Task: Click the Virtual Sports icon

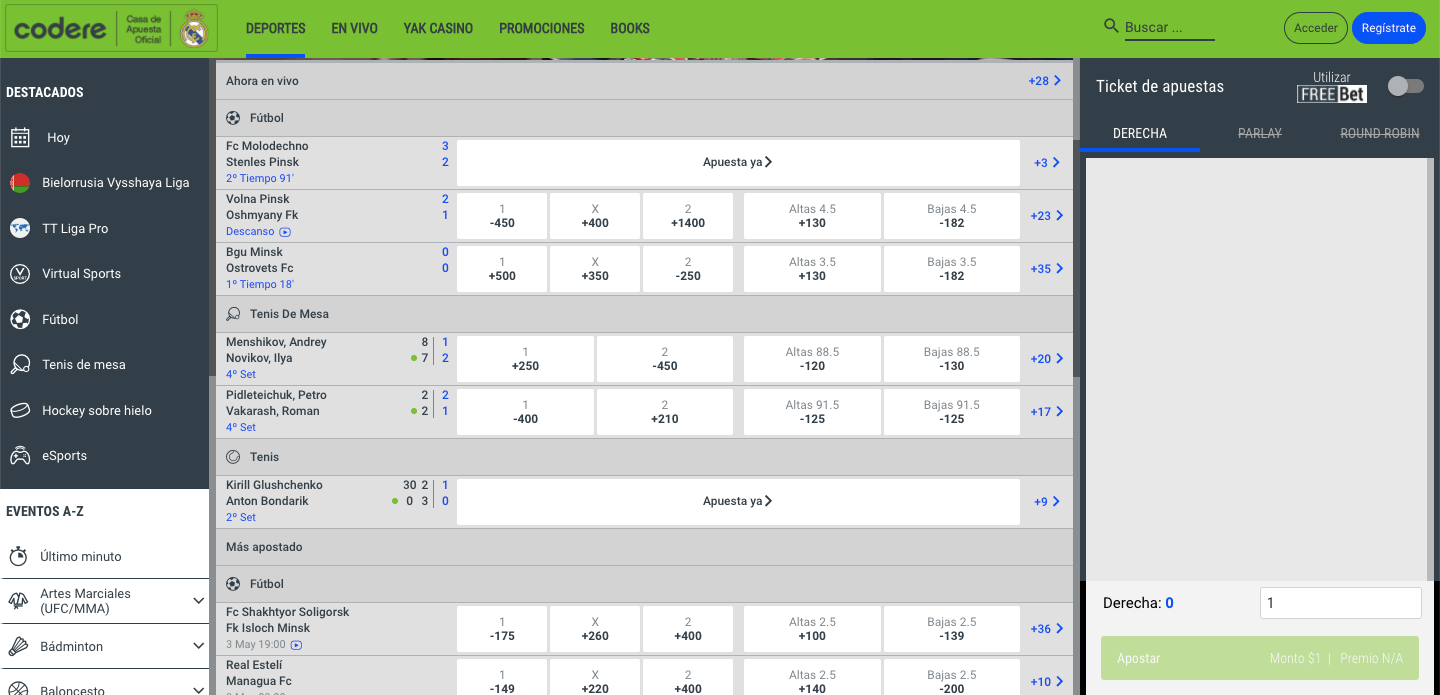Action: (20, 274)
